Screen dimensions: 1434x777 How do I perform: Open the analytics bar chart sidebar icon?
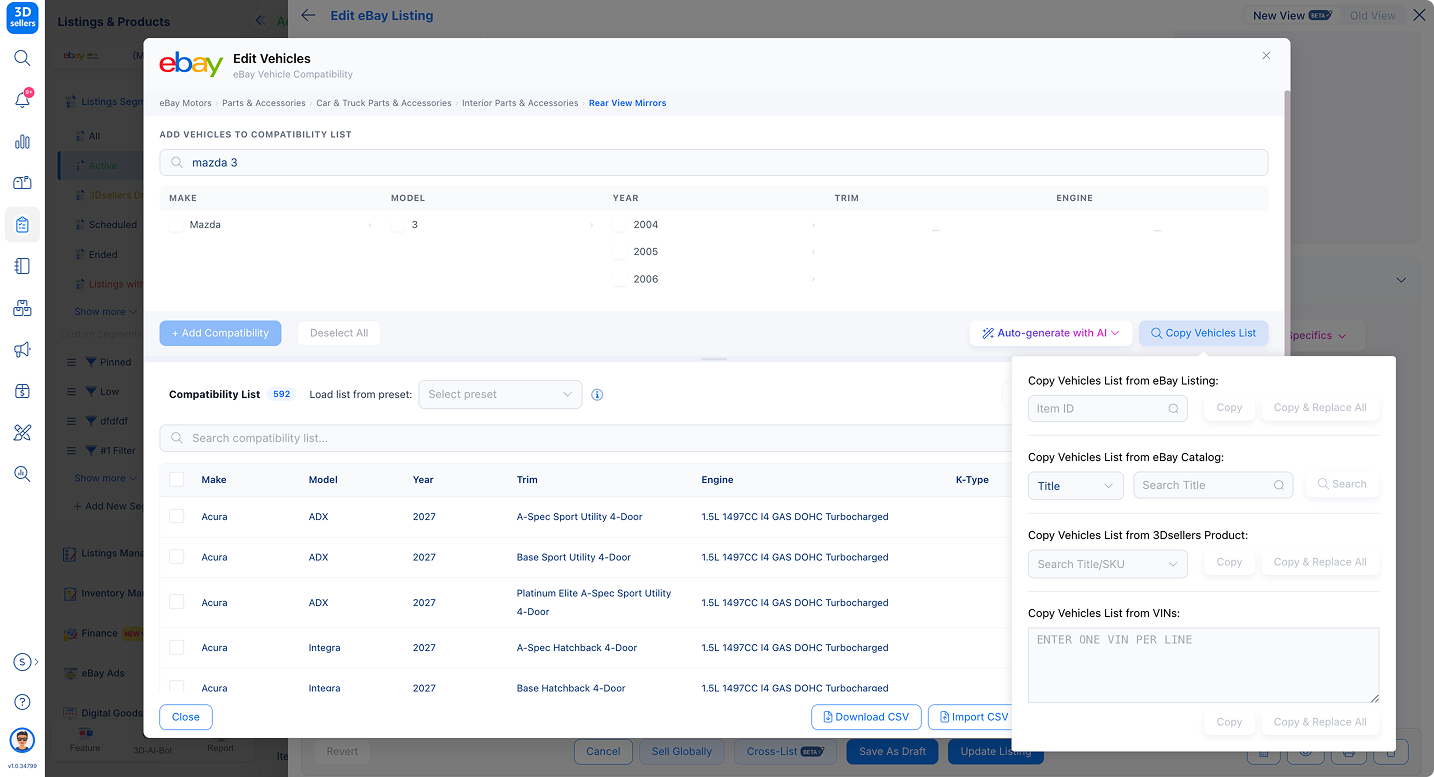click(22, 142)
